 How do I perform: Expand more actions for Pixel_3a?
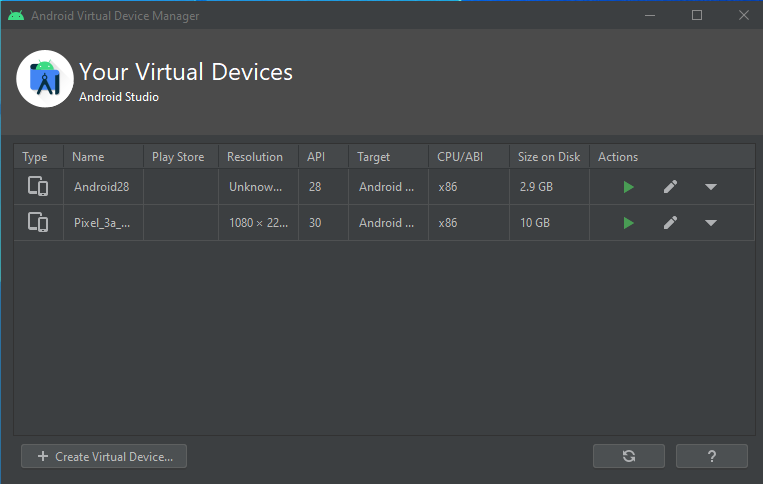(x=710, y=223)
